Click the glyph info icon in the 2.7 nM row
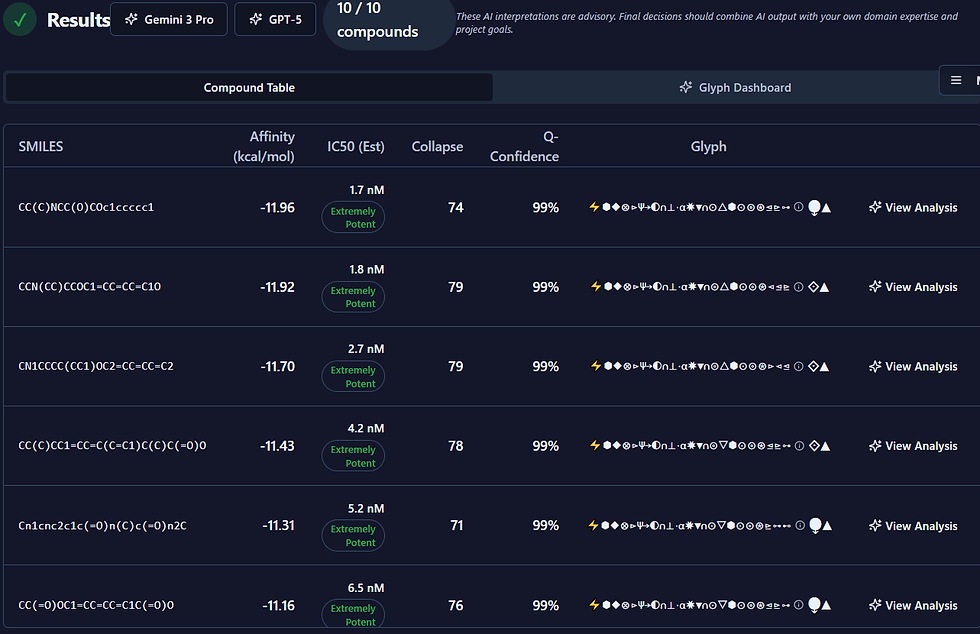The height and width of the screenshot is (634, 980). pos(799,367)
